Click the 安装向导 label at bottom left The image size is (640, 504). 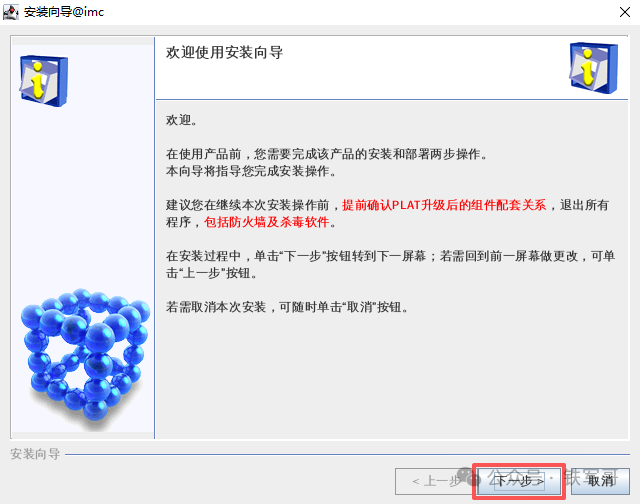pos(35,454)
